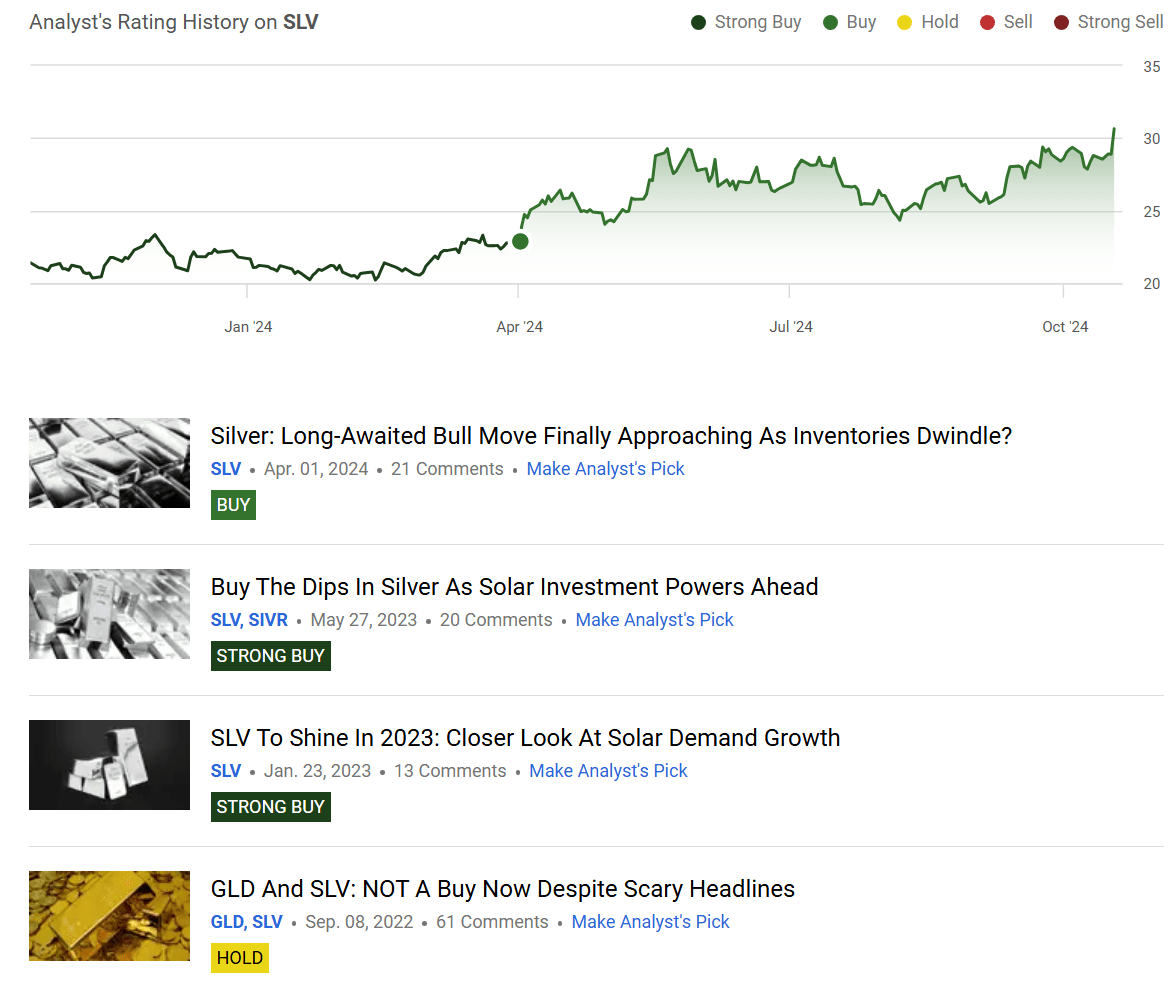
Task: Open the SLV To Shine thumbnail image
Action: 109,765
